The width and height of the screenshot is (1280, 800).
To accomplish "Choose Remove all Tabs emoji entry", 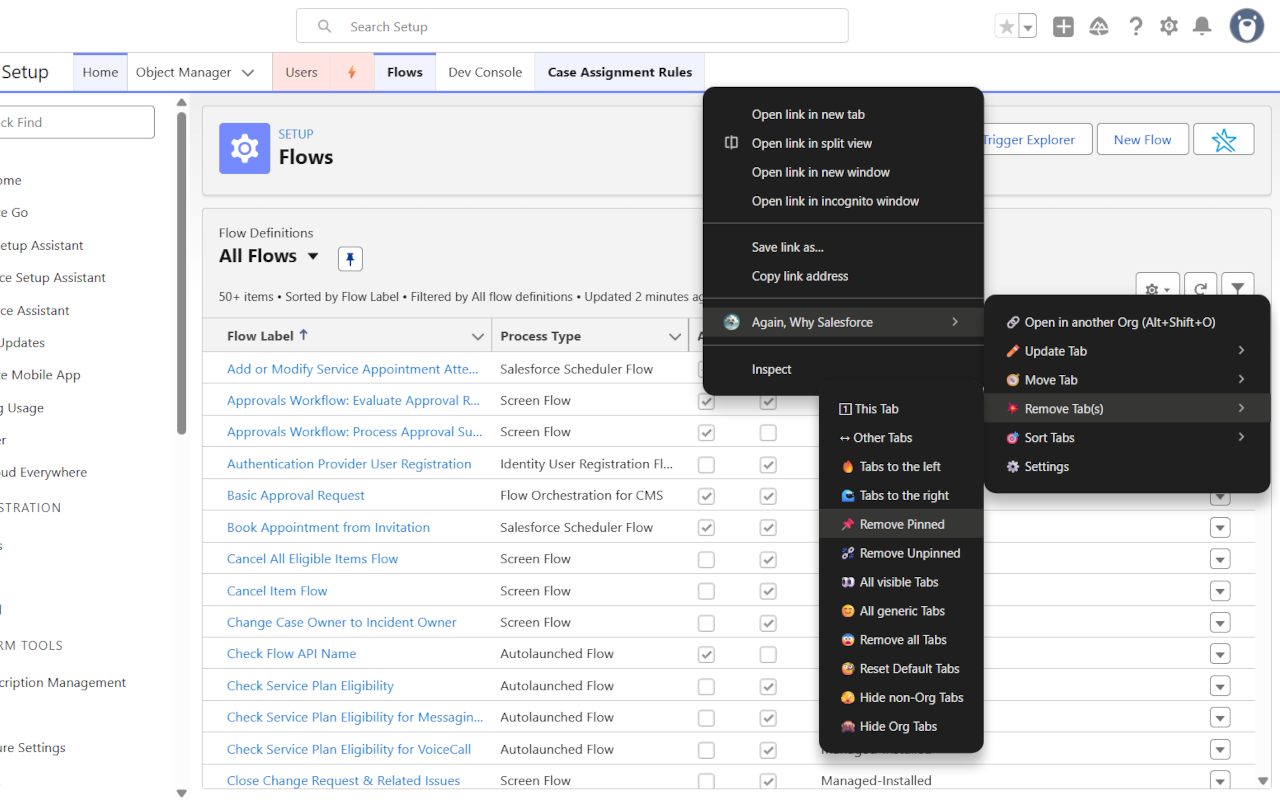I will coord(901,640).
